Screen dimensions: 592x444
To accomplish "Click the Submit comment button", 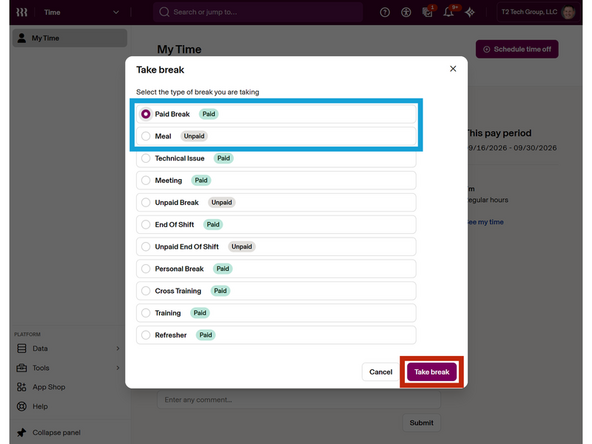I will [x=421, y=423].
